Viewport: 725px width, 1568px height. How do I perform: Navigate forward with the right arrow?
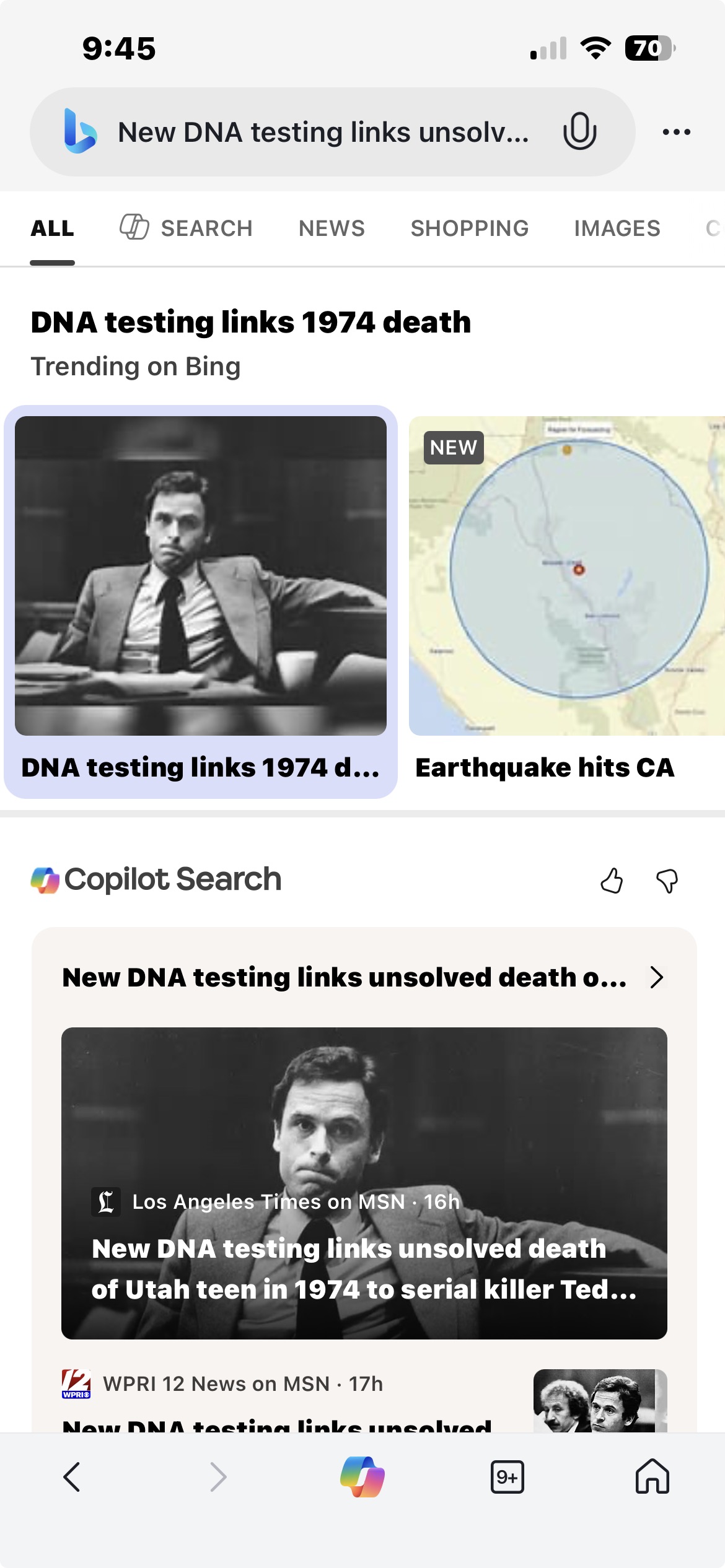(x=217, y=1477)
